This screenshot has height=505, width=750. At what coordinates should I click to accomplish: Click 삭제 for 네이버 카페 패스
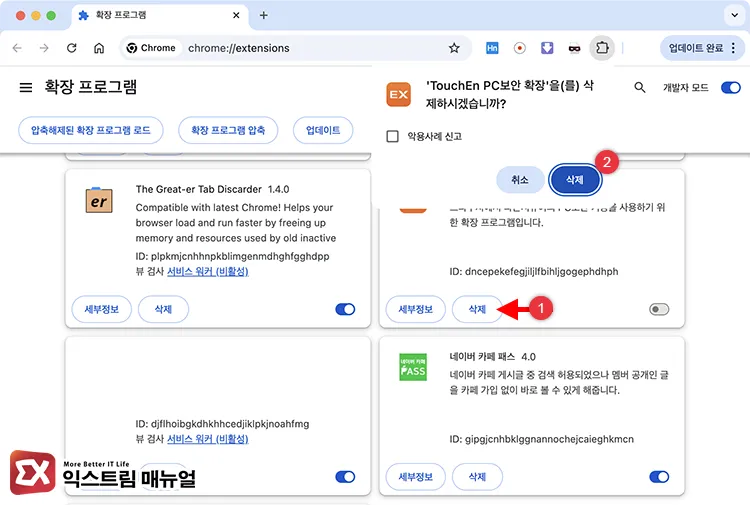pyautogui.click(x=477, y=477)
